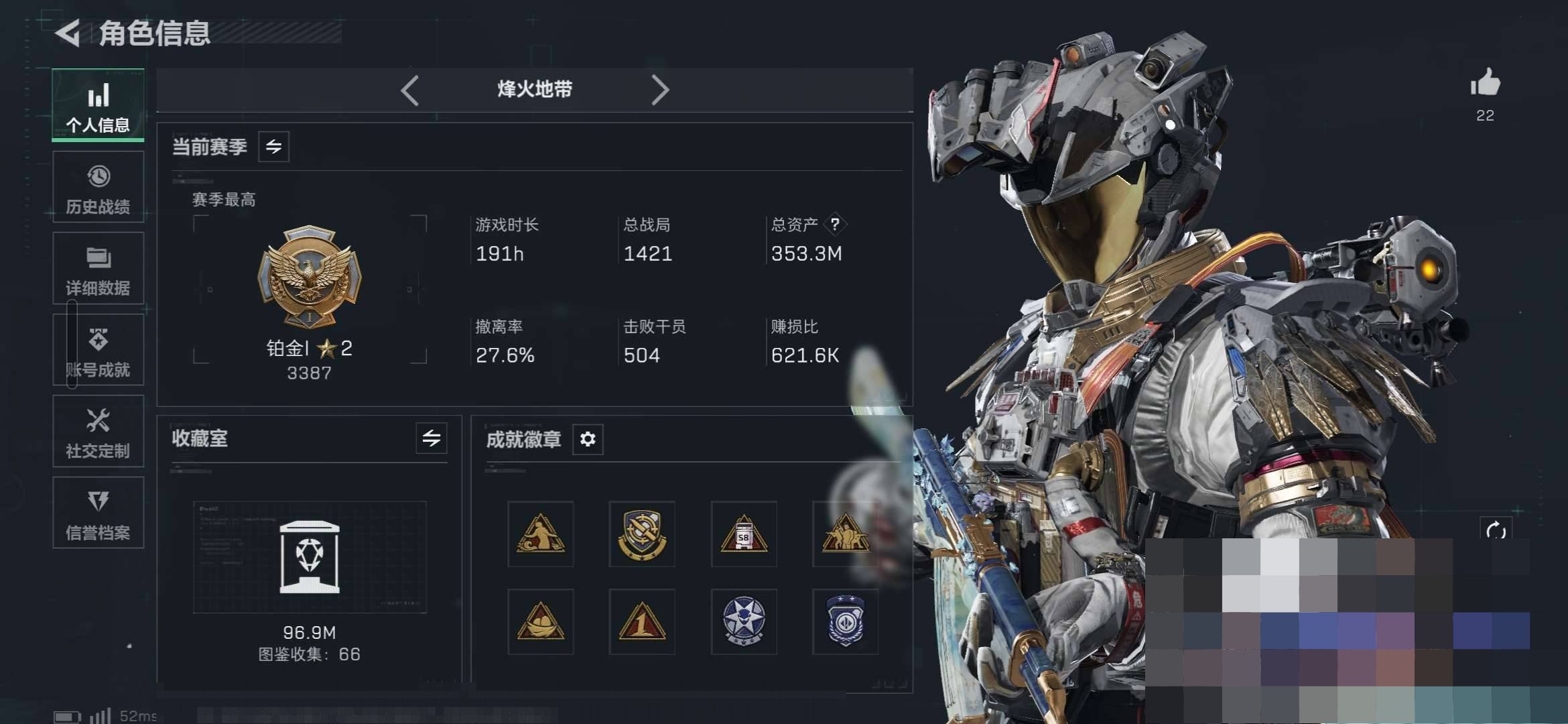This screenshot has height=724, width=1568.
Task: Switch to previous mode with left chevron
Action: pos(409,90)
